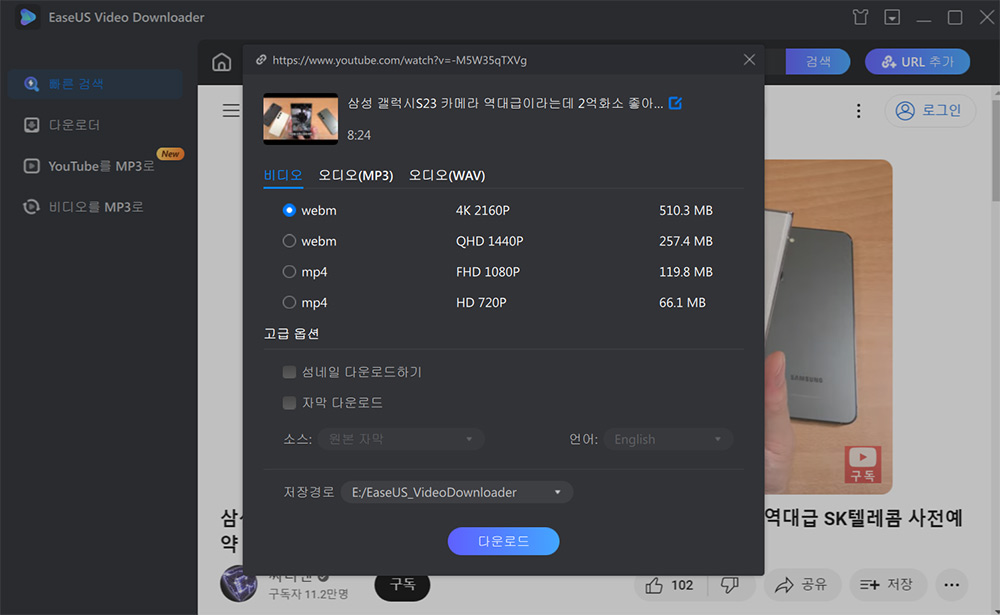The height and width of the screenshot is (615, 1000).
Task: Click the hide-to-tray arrow icon
Action: pos(891,16)
